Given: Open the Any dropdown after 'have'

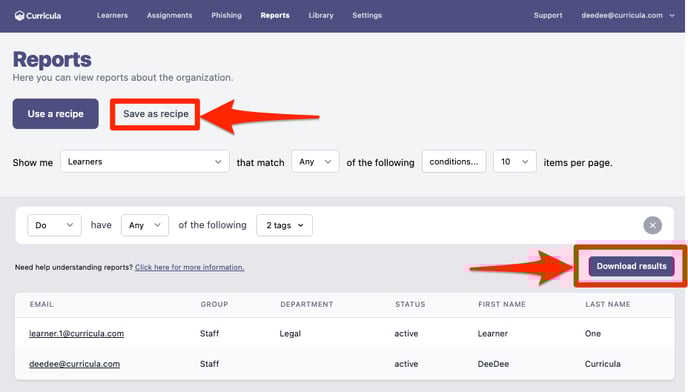Looking at the screenshot, I should 144,225.
